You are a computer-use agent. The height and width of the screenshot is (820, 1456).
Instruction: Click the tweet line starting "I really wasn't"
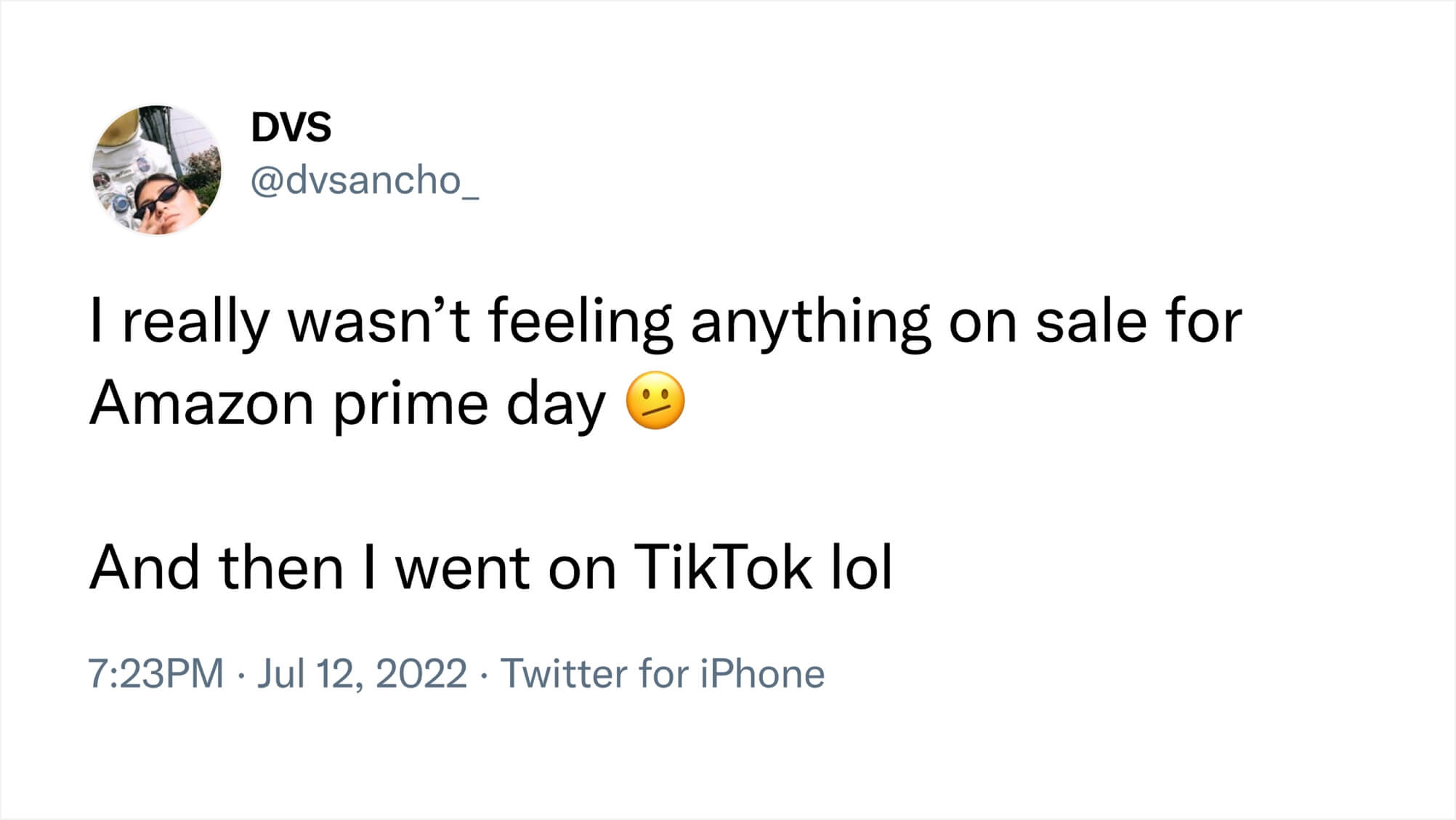tap(666, 322)
